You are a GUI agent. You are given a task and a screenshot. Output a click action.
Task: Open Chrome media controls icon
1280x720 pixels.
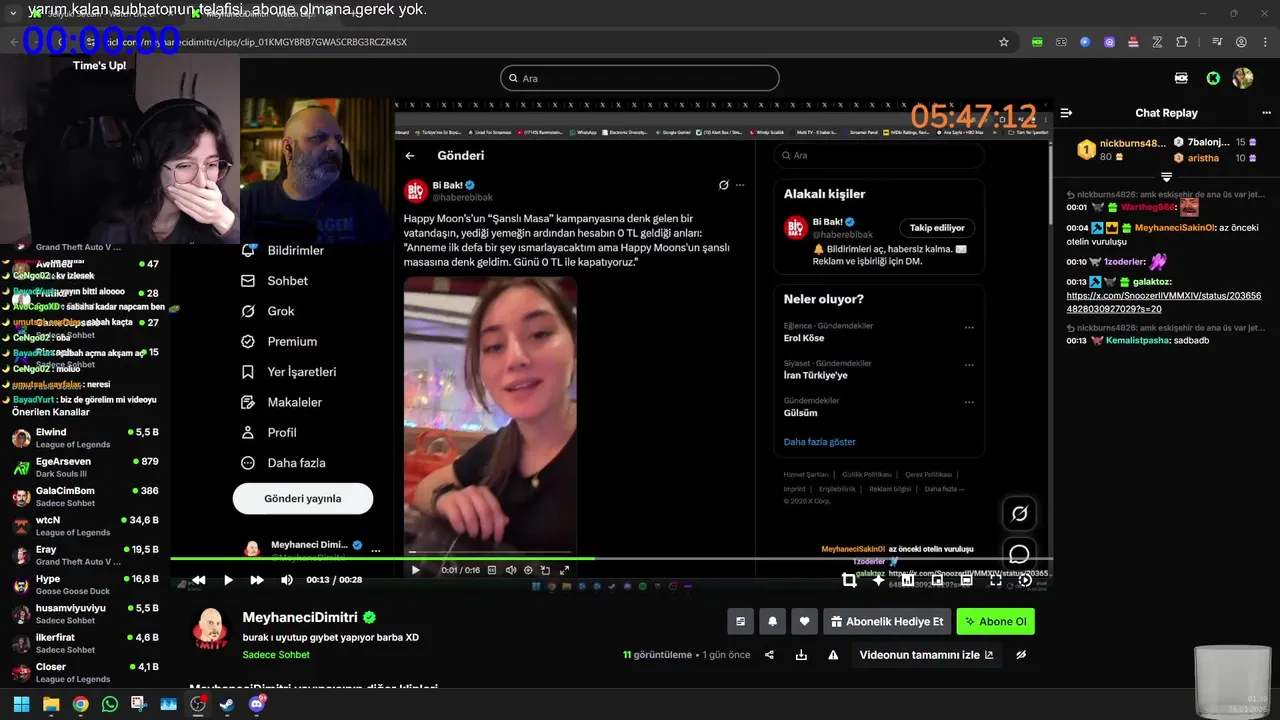point(1217,42)
